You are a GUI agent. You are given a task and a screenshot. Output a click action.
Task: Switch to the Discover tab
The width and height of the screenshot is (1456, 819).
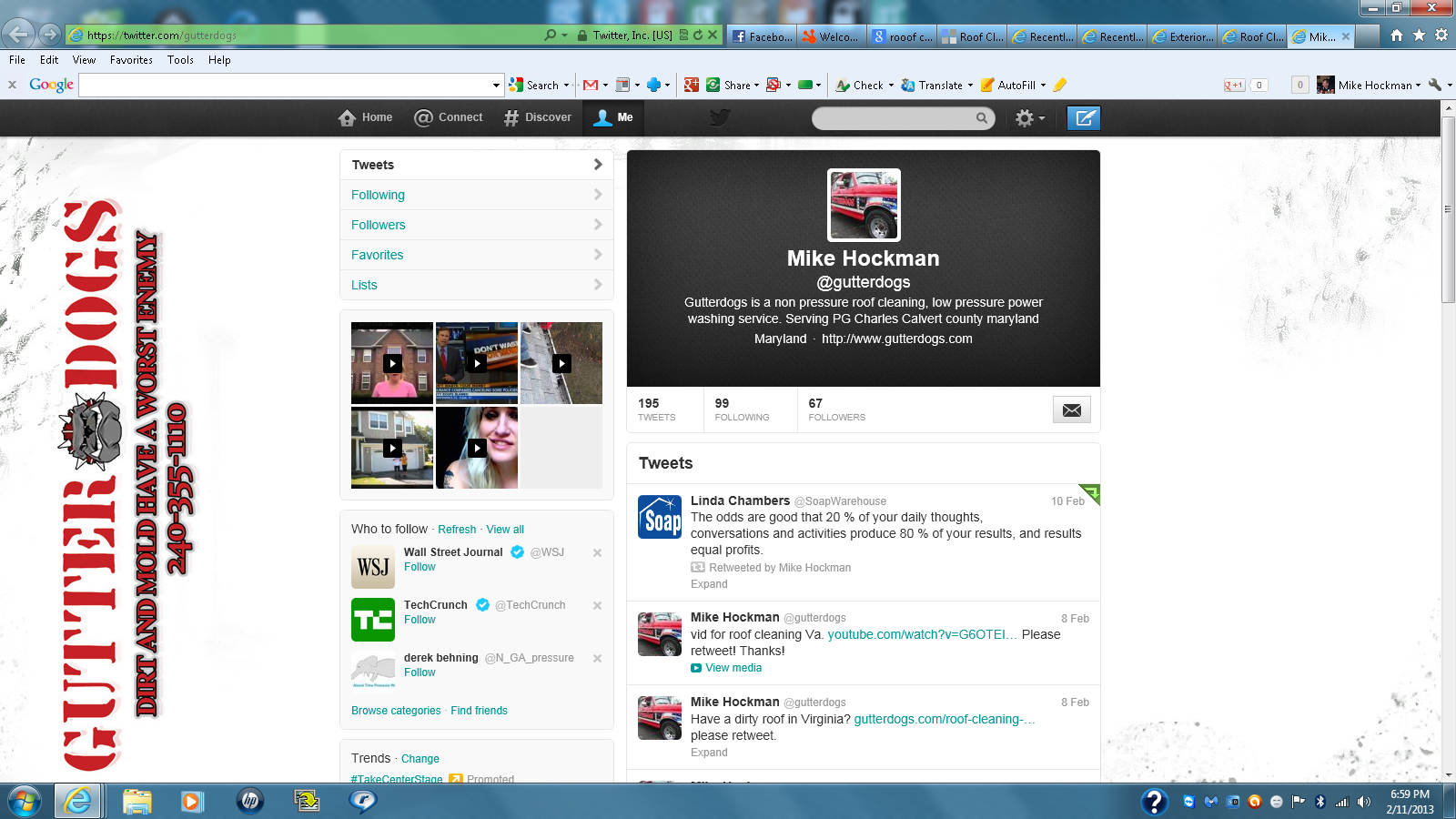pyautogui.click(x=538, y=117)
